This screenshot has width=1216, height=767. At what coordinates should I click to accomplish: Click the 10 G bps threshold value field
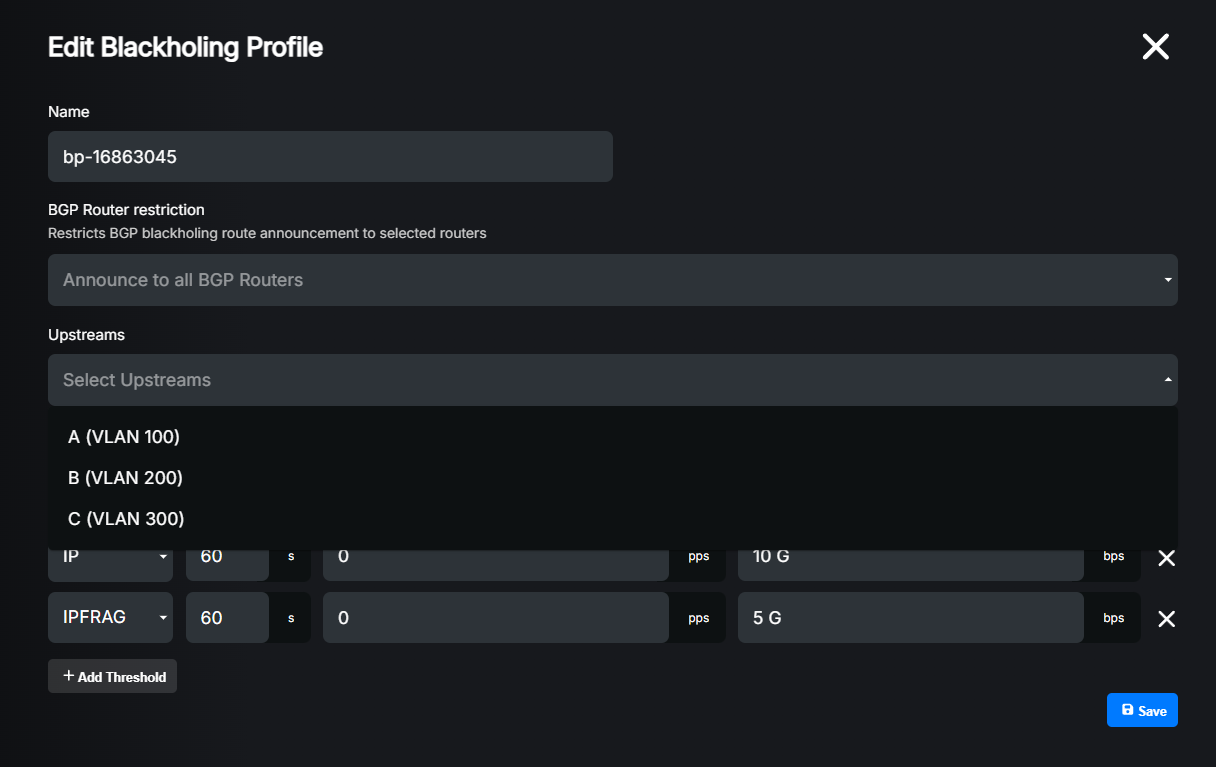910,556
